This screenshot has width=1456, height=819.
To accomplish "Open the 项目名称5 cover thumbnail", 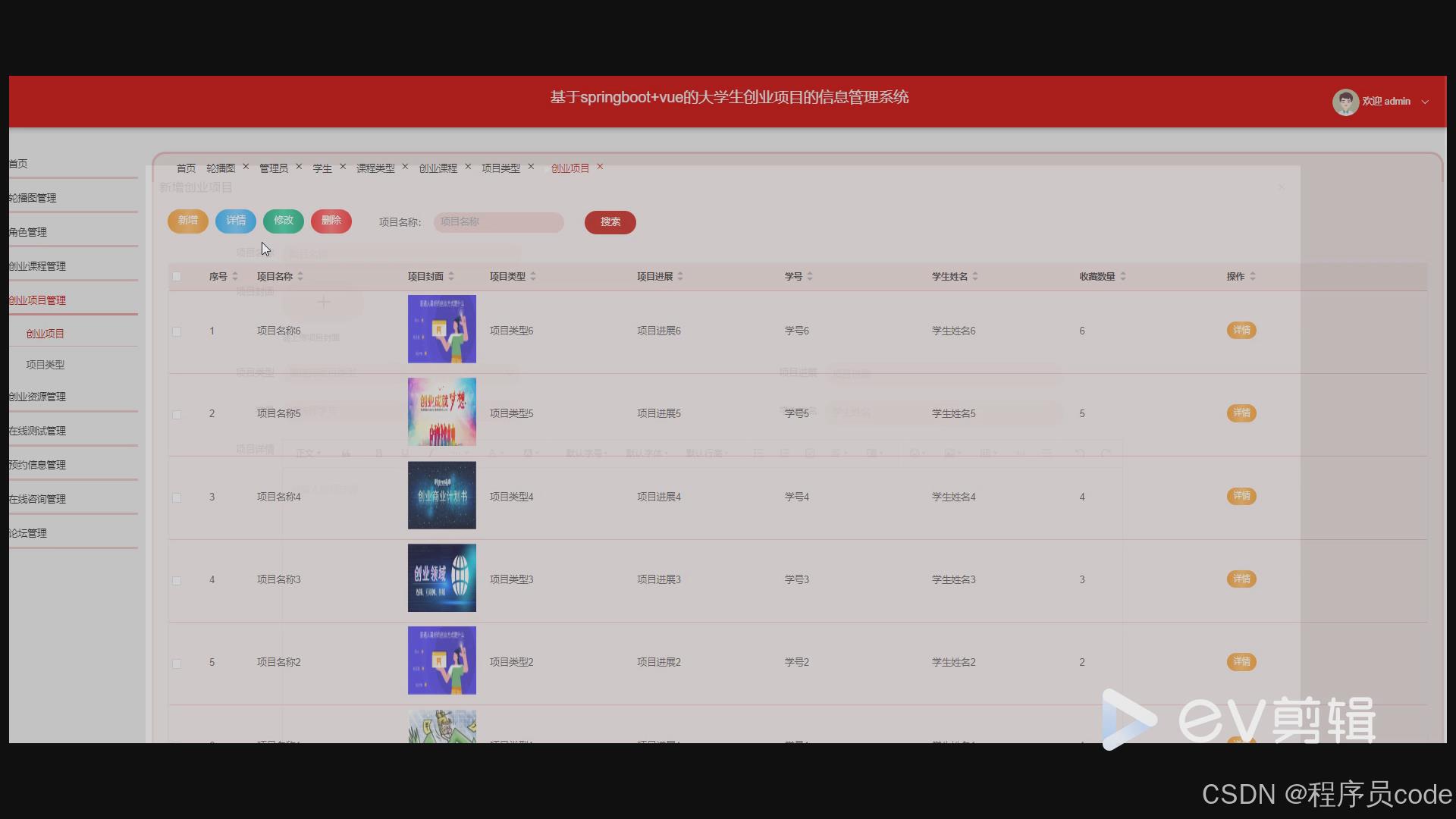I will (442, 412).
